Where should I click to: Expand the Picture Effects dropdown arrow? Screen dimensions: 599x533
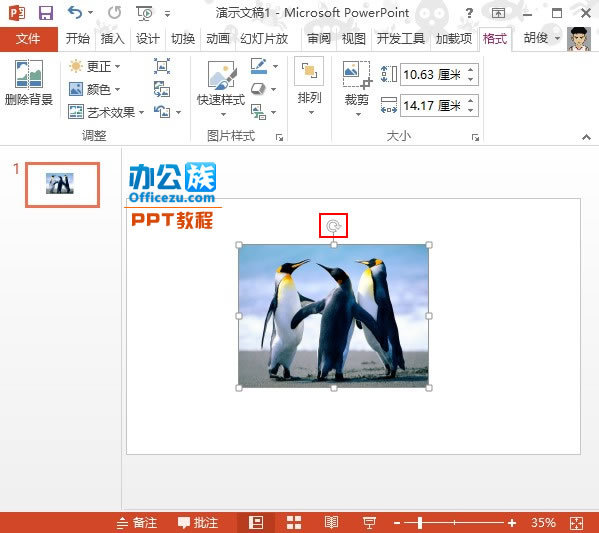(274, 89)
